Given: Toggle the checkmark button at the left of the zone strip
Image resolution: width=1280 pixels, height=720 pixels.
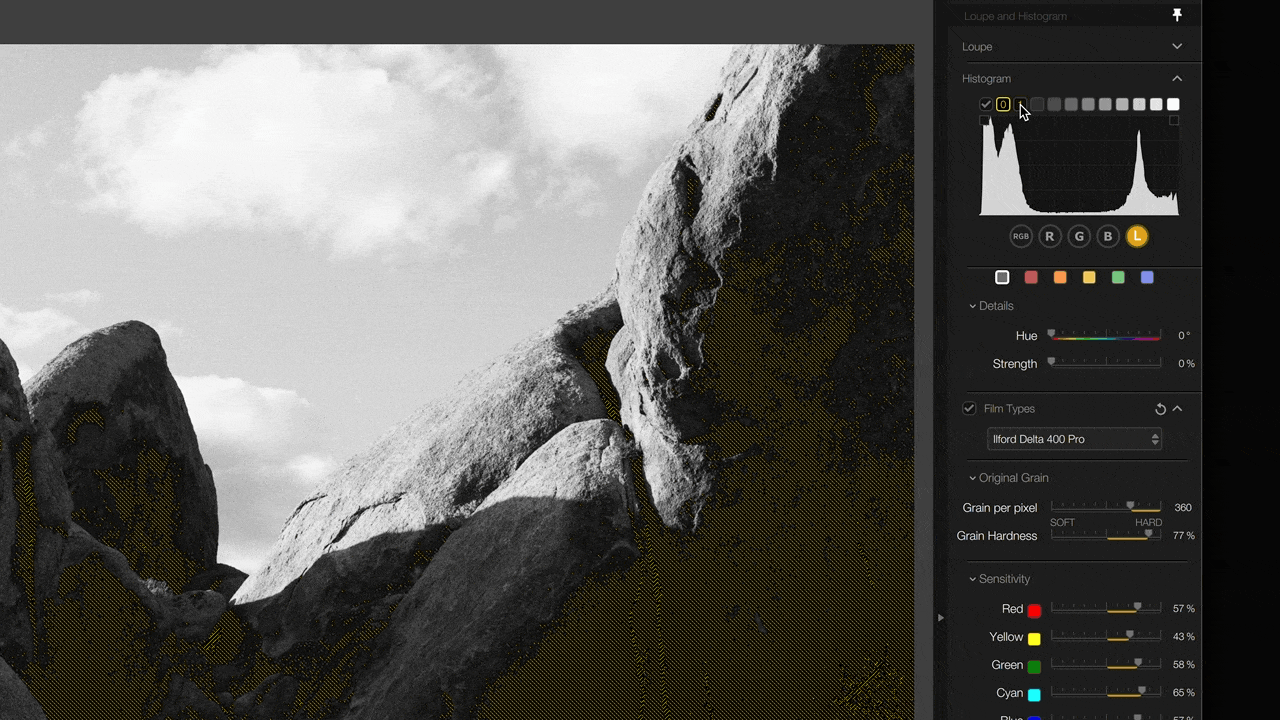Looking at the screenshot, I should 985,104.
